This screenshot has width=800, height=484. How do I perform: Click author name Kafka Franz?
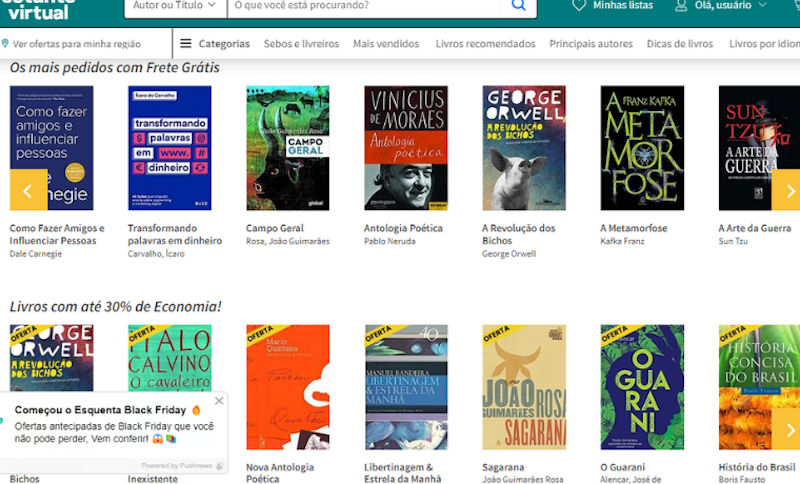click(x=622, y=241)
